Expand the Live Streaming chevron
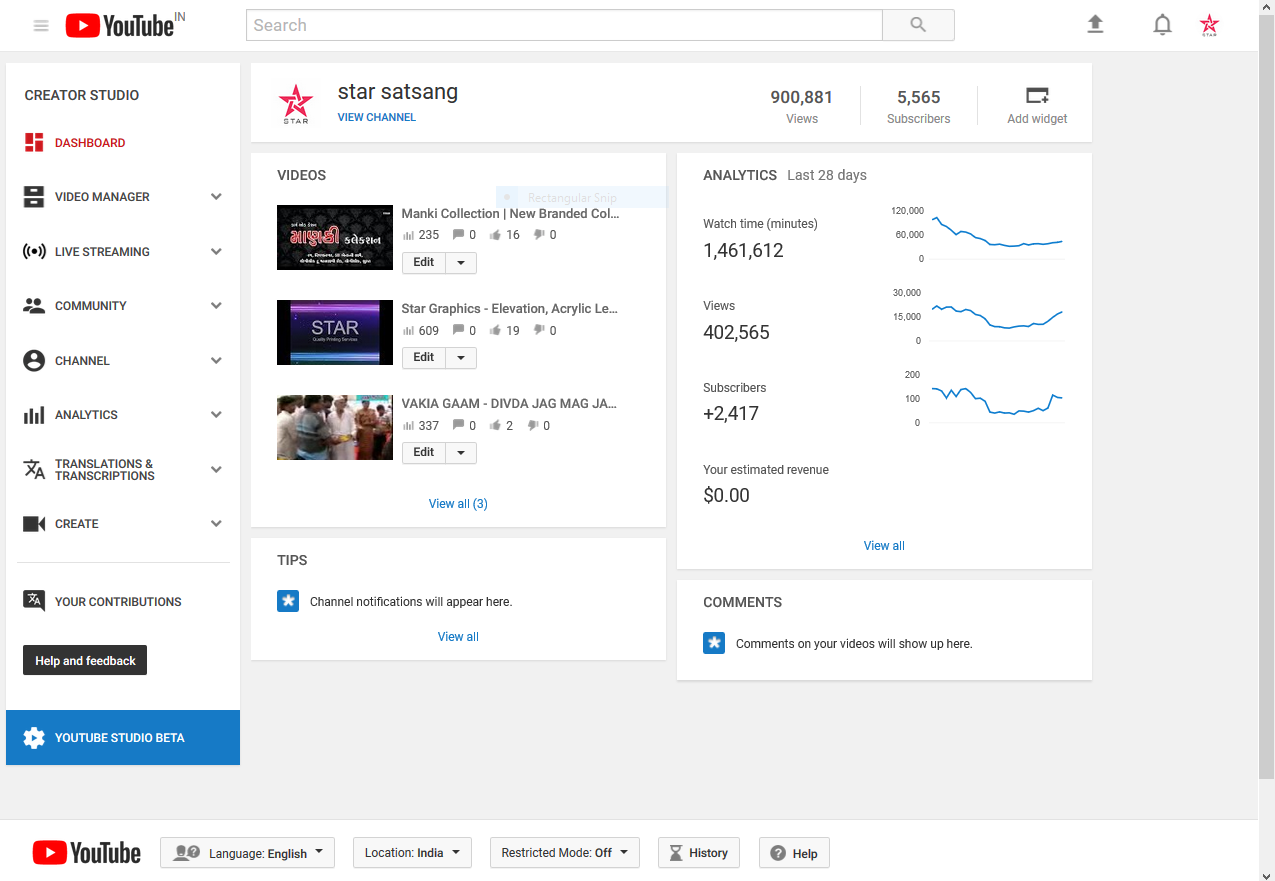The height and width of the screenshot is (881, 1275). click(216, 252)
